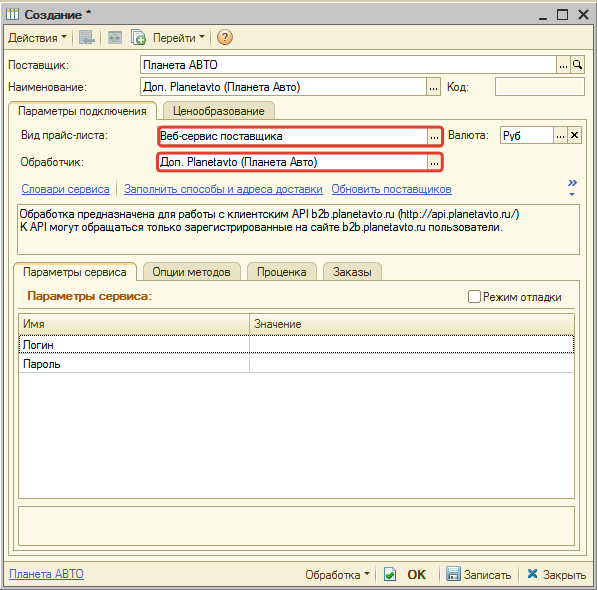Enable the Режим отладки checkbox
This screenshot has width=597, height=590.
pyautogui.click(x=474, y=297)
